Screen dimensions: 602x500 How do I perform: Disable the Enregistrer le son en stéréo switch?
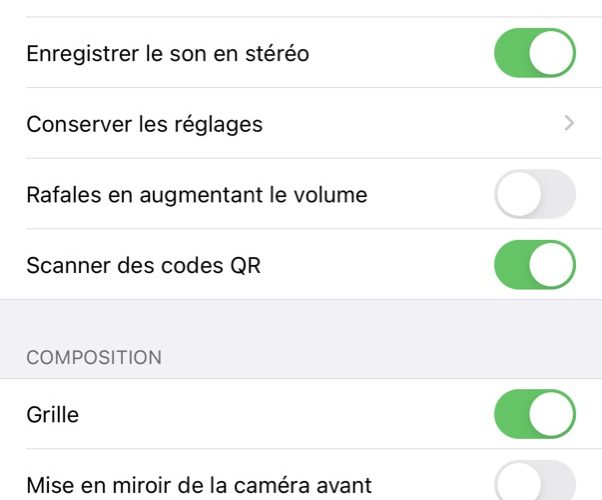(x=535, y=53)
